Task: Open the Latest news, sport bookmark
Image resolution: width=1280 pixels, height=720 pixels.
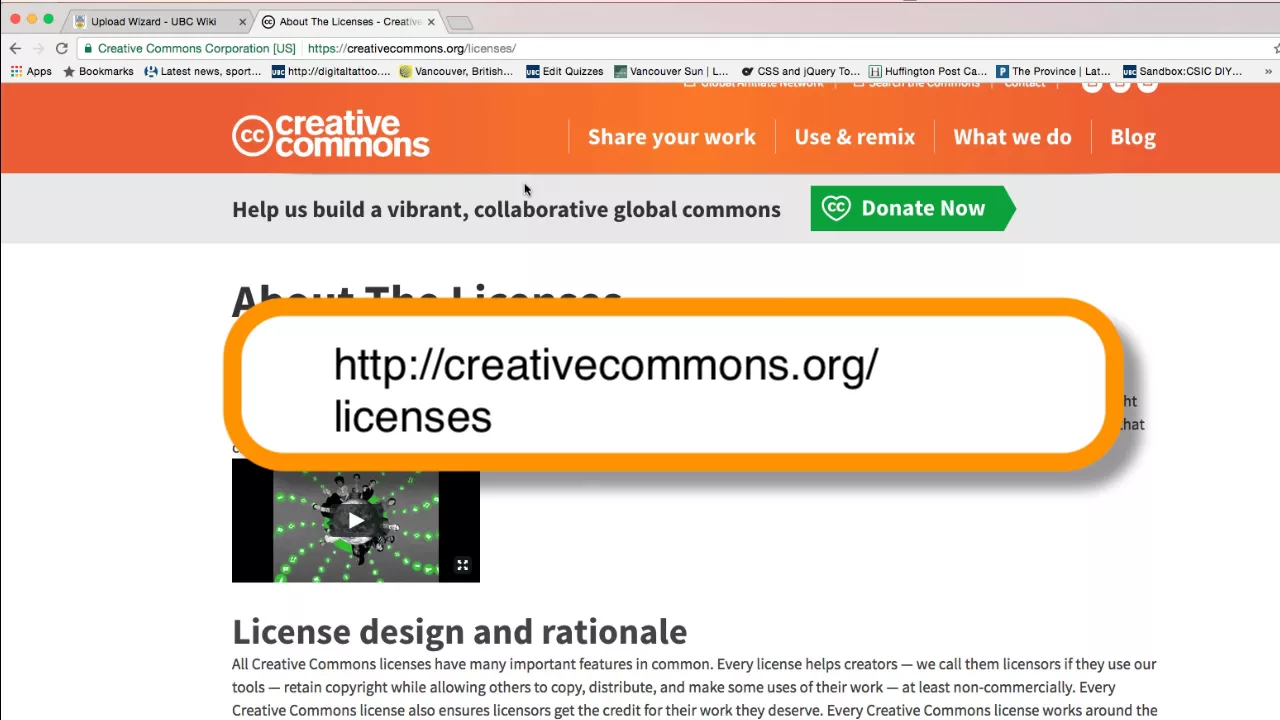Action: click(x=203, y=71)
